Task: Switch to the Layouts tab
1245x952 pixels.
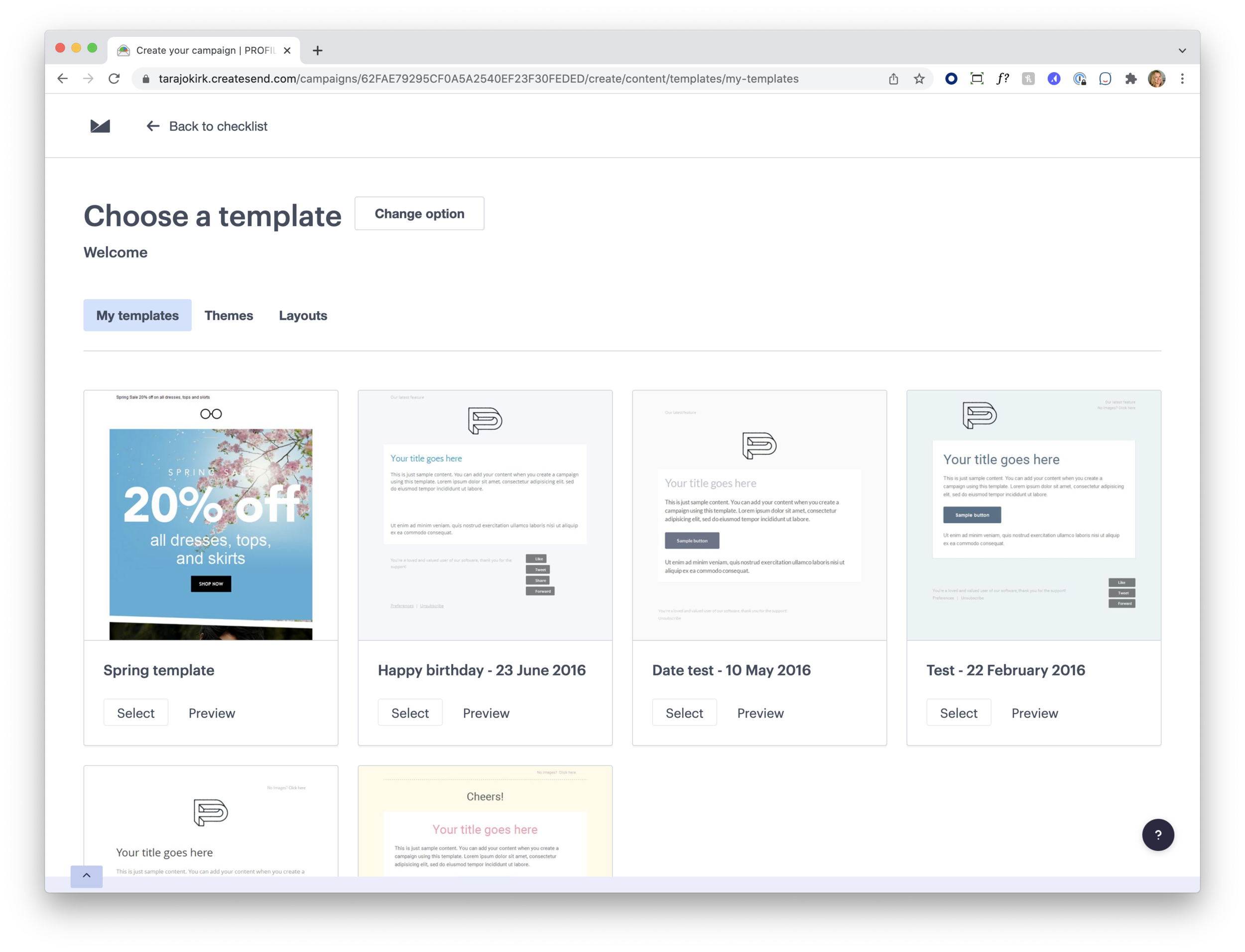Action: pos(303,315)
